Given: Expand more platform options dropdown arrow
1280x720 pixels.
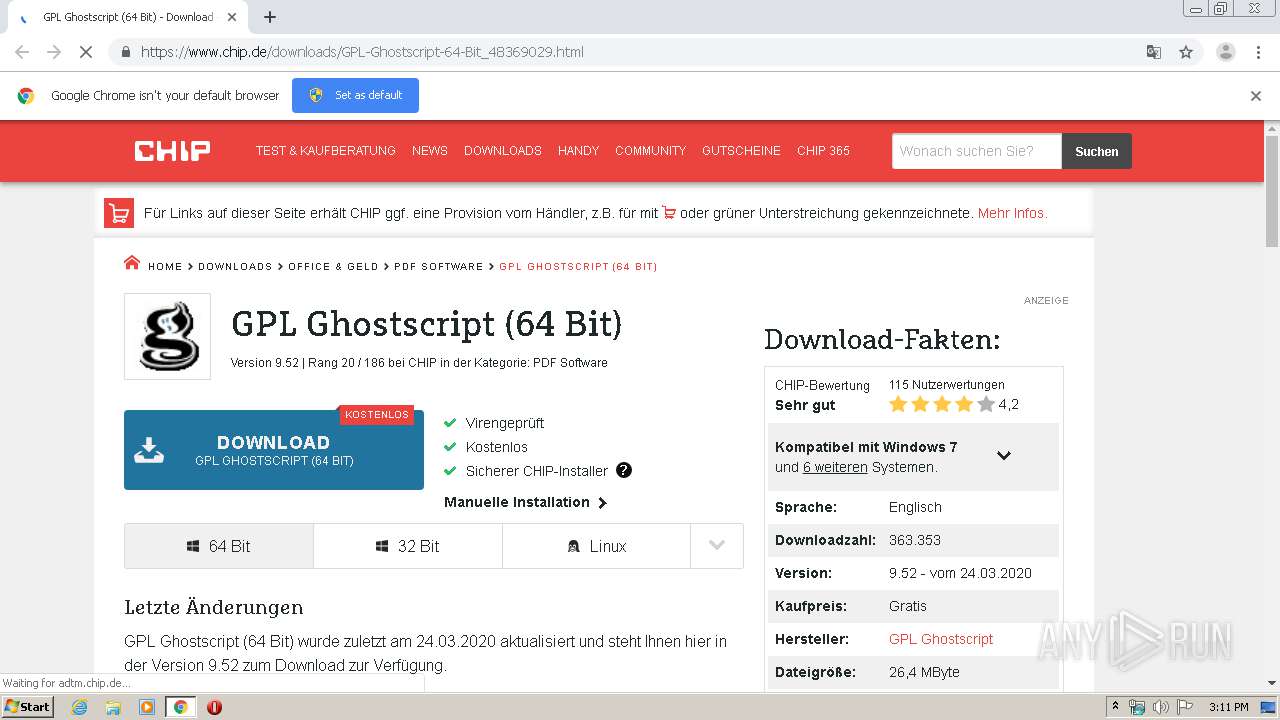Looking at the screenshot, I should coord(717,546).
